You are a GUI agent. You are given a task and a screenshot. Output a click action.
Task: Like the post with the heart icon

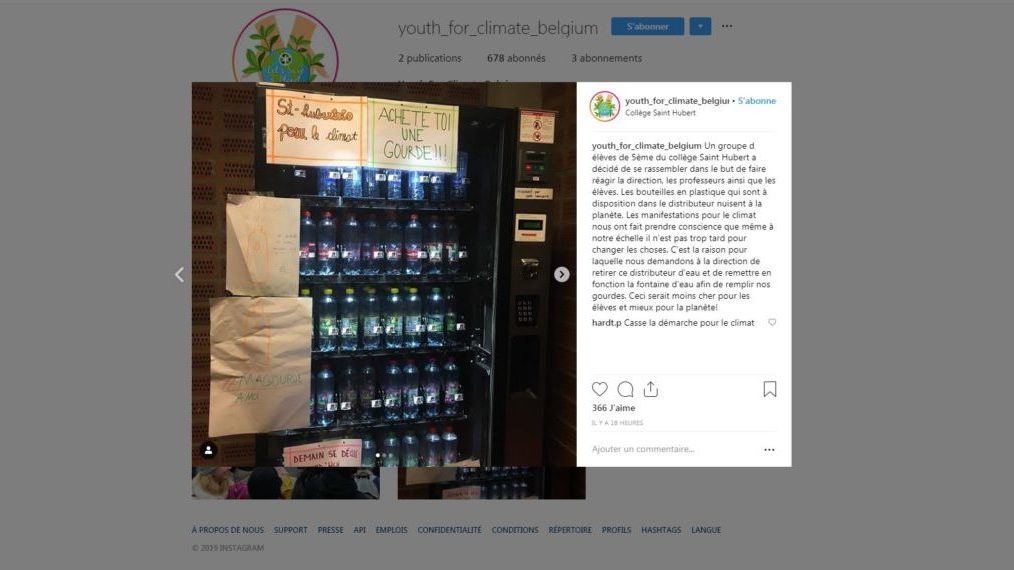[599, 389]
